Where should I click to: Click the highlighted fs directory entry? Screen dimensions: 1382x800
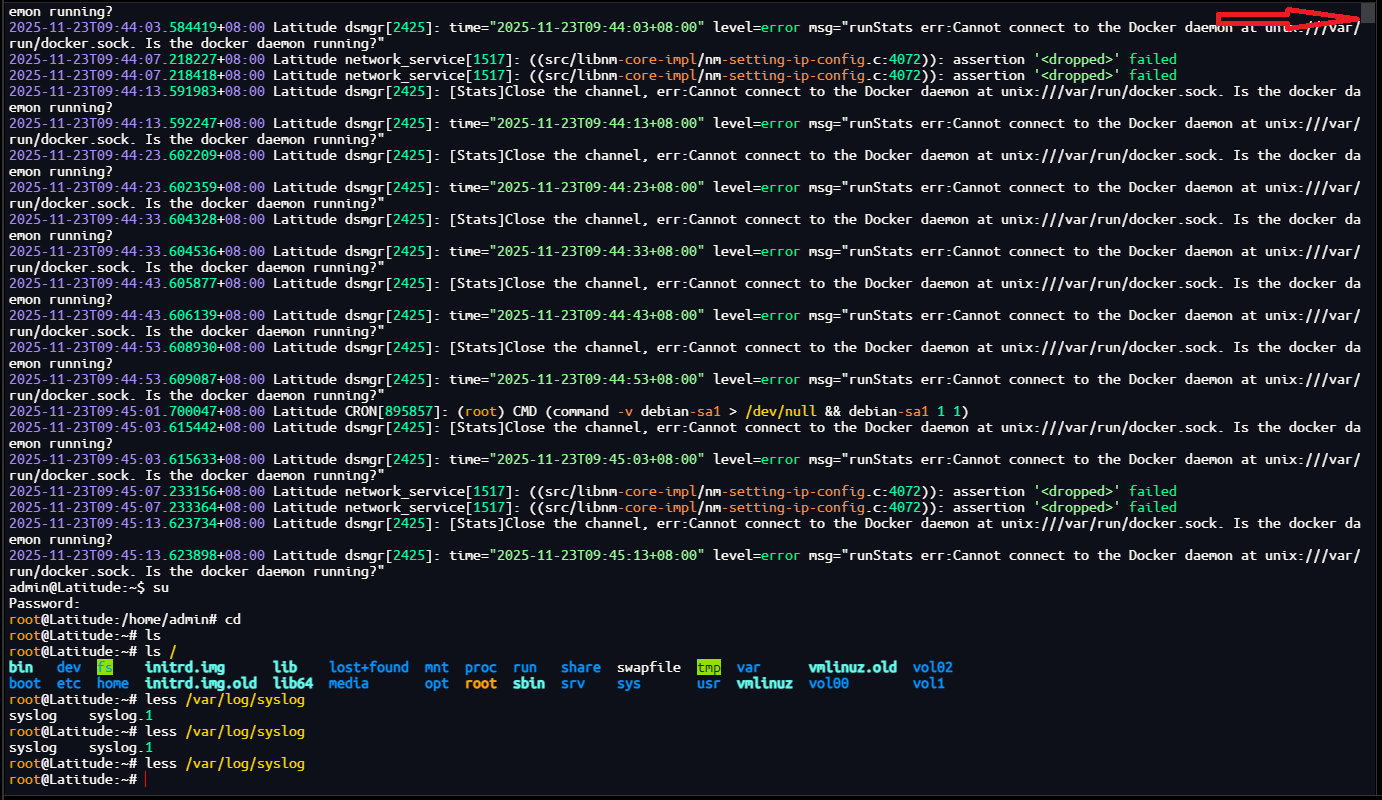(104, 667)
